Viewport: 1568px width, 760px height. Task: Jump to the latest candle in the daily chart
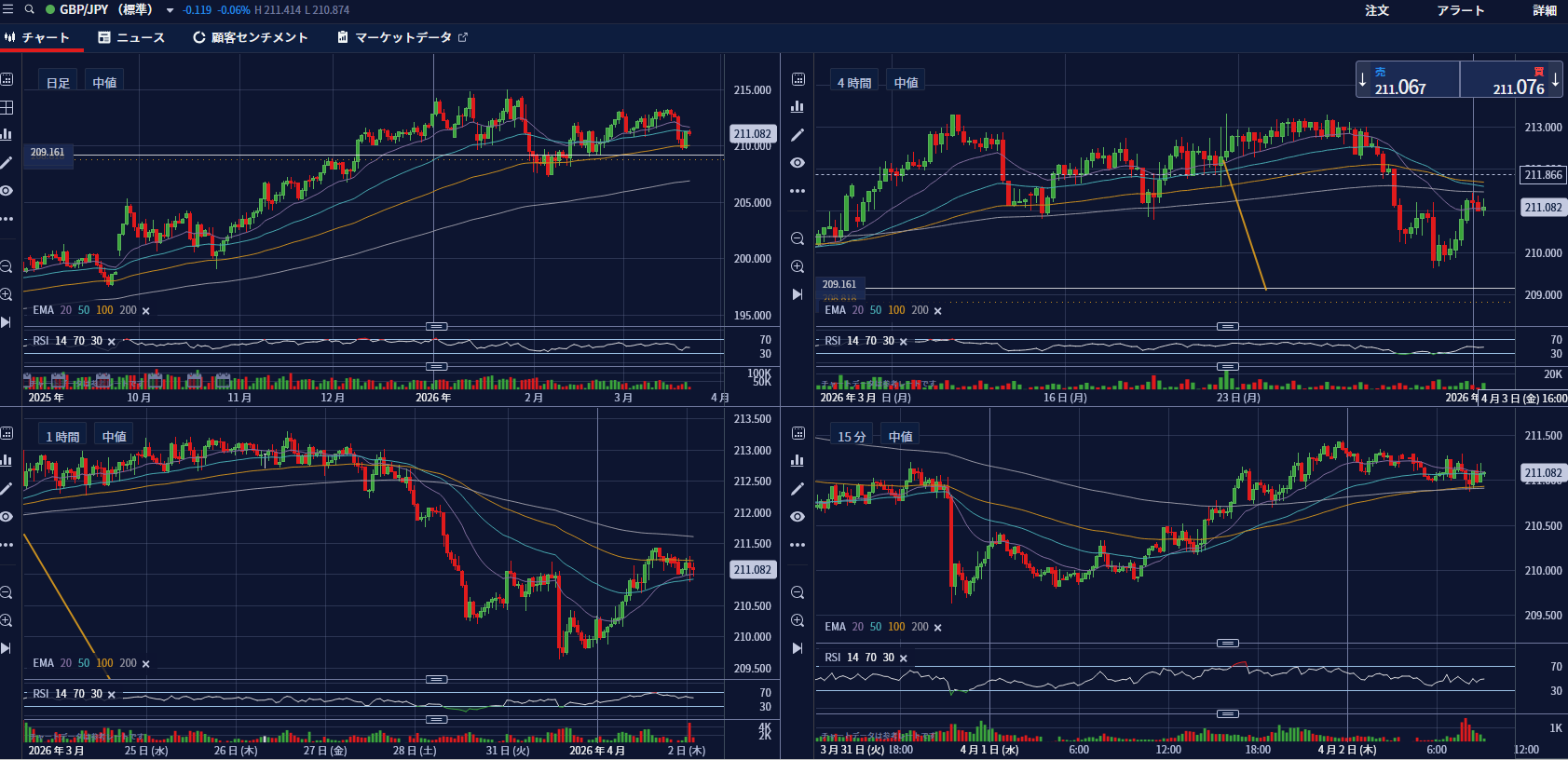pos(7,322)
